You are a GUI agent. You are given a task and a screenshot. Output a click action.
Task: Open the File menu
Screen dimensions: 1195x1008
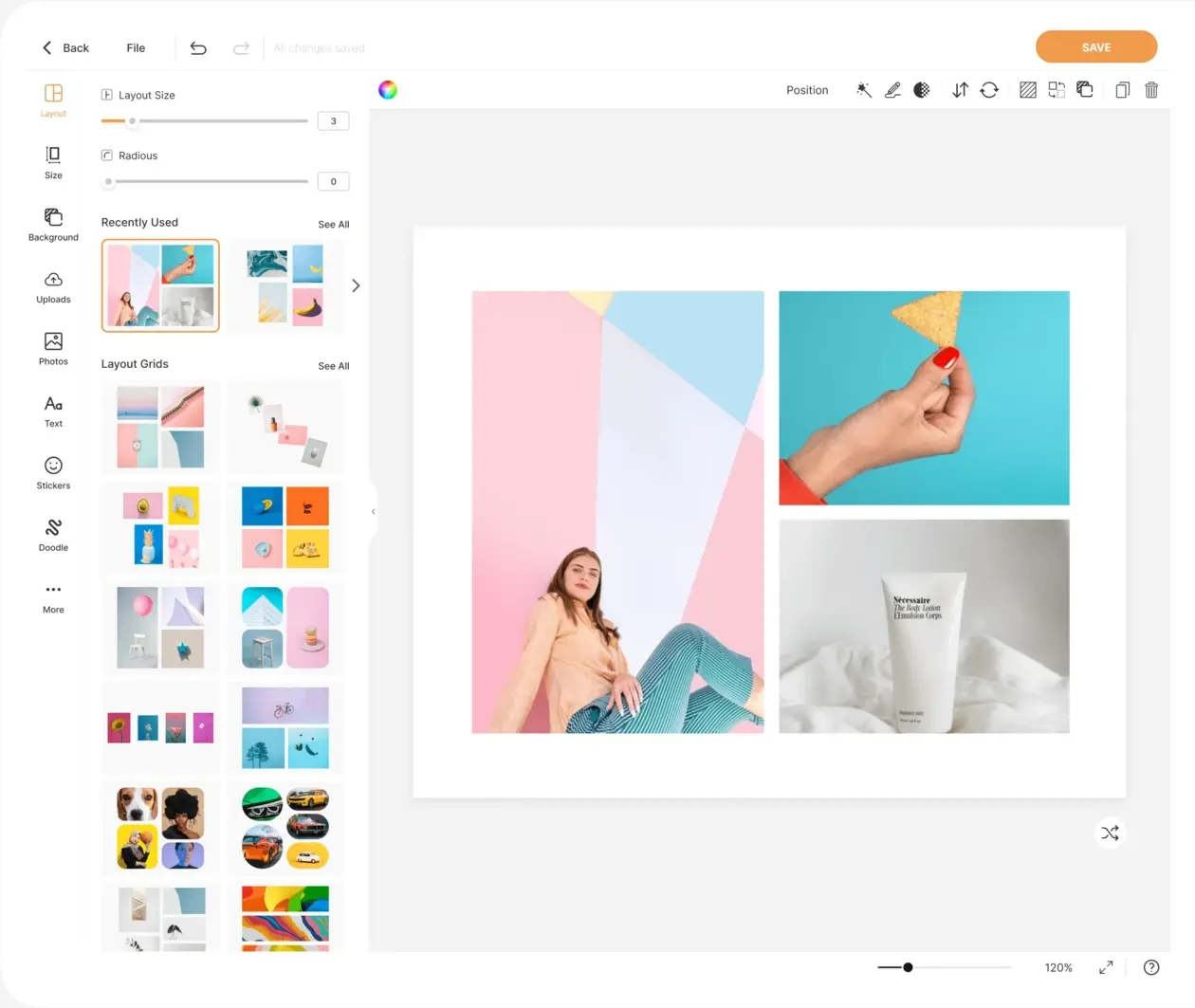[136, 47]
